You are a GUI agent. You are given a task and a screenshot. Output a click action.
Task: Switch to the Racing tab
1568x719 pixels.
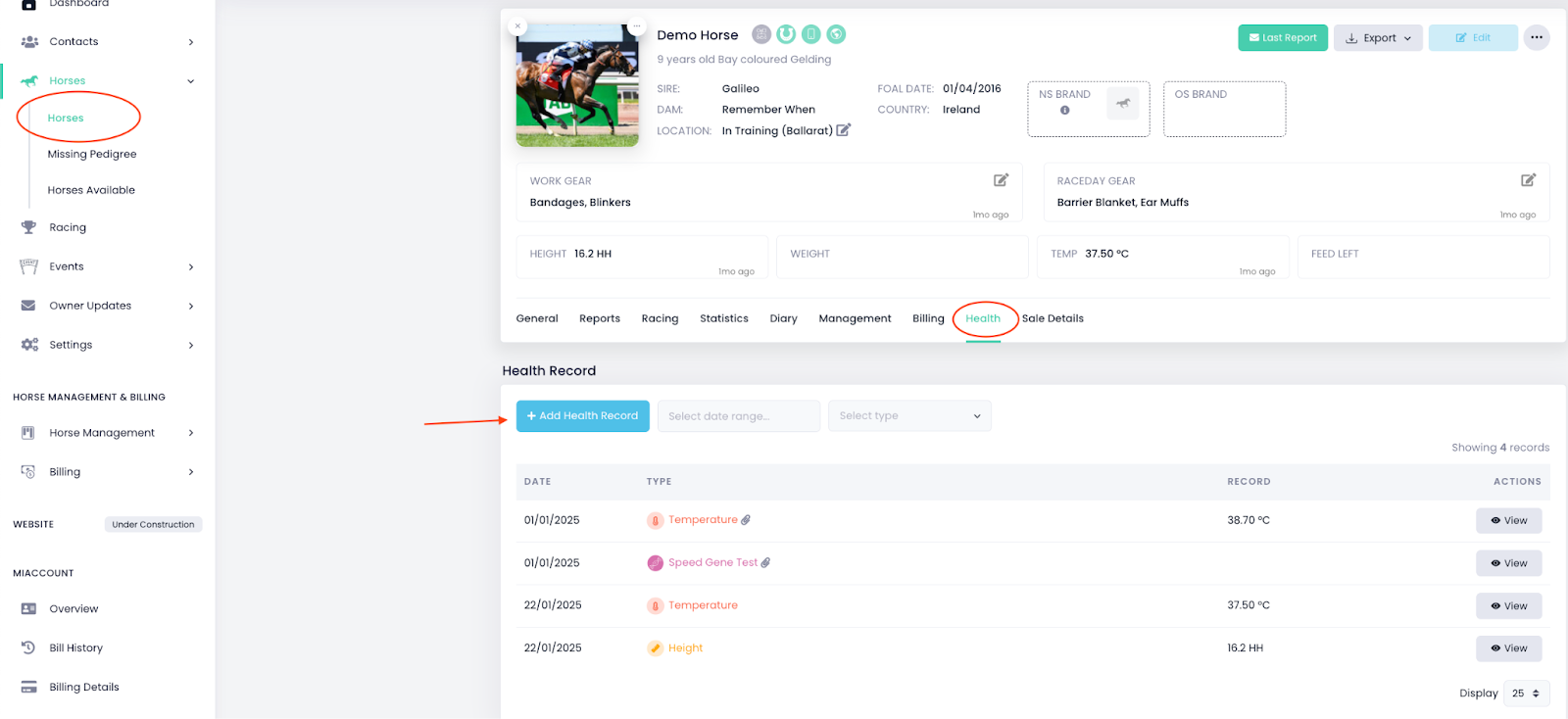(660, 318)
